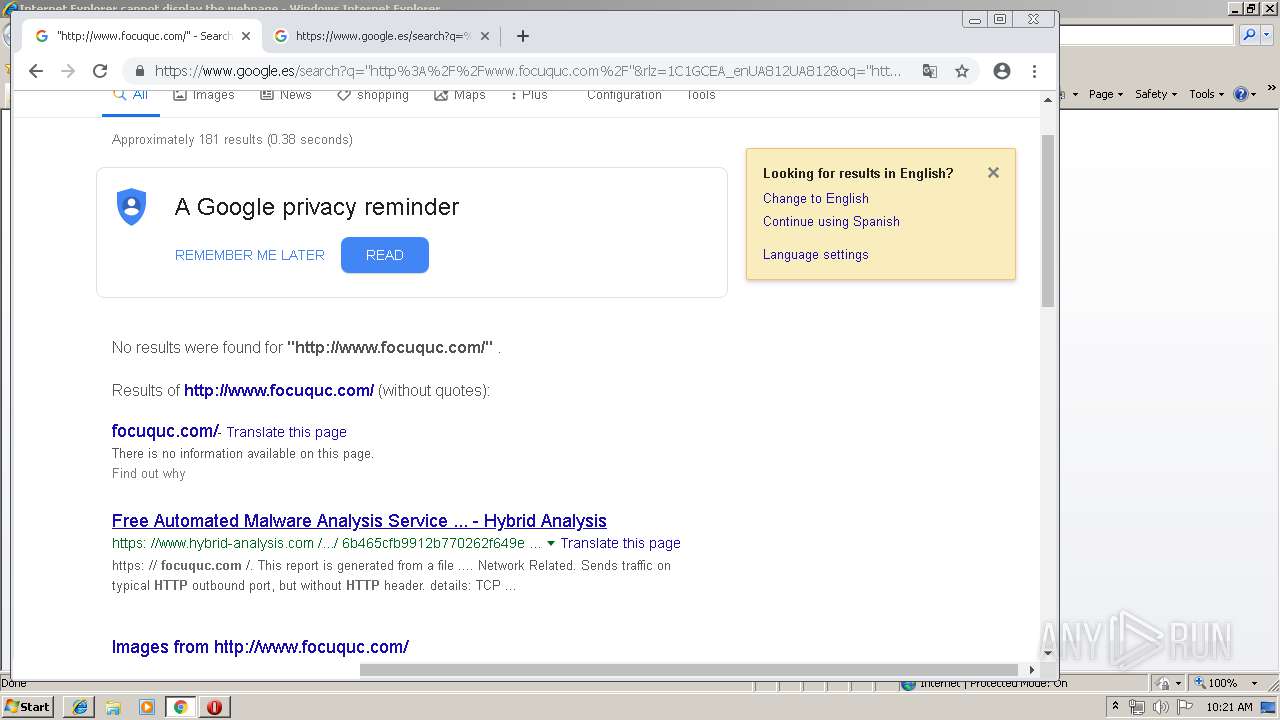Open the Hybrid Analysis malware service result
Viewport: 1280px width, 720px height.
(359, 521)
